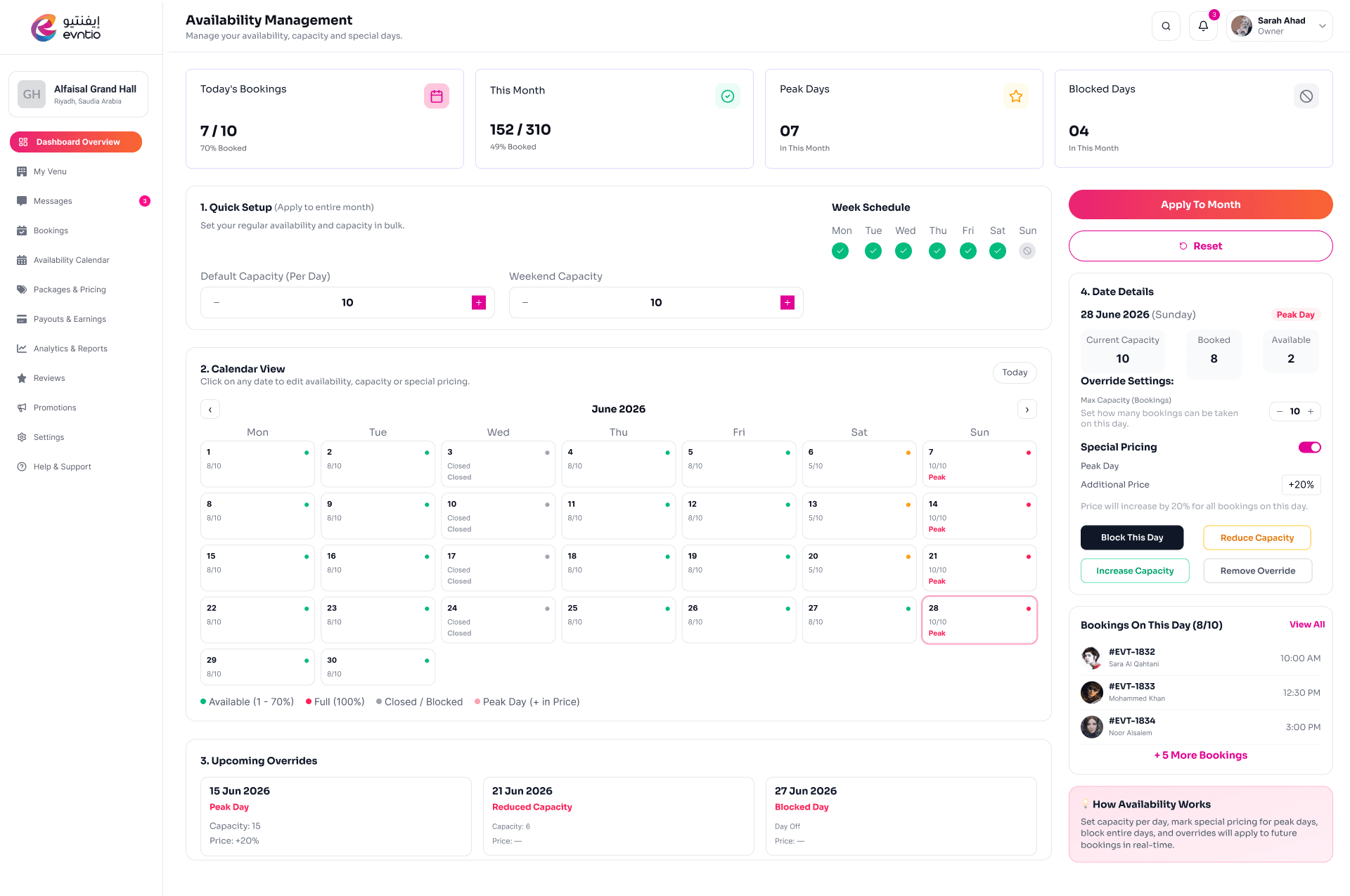Image resolution: width=1350 pixels, height=896 pixels.
Task: Click the Peak Days star icon
Action: click(x=1015, y=96)
